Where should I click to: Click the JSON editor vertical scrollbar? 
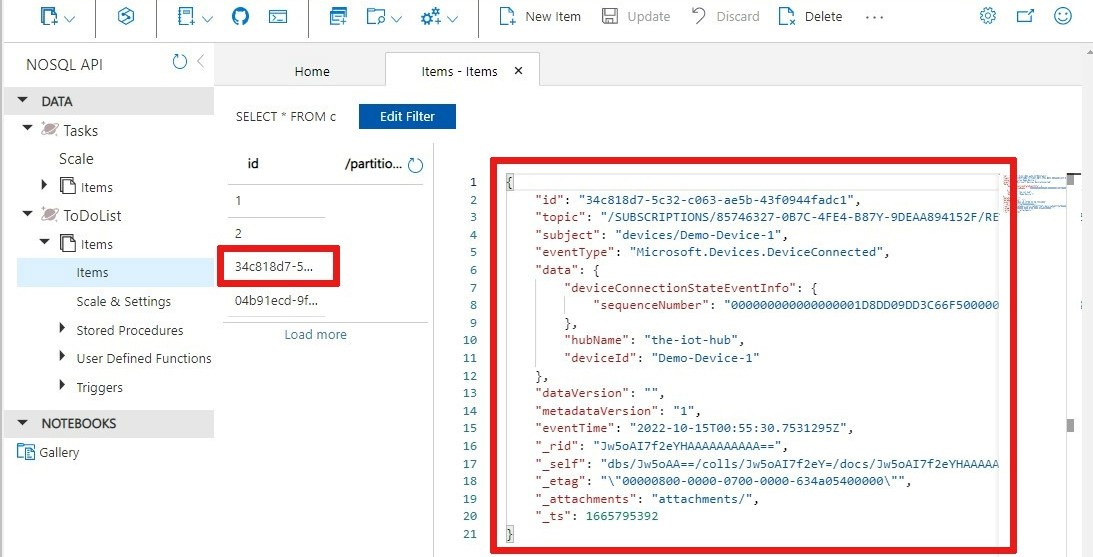click(x=1070, y=425)
